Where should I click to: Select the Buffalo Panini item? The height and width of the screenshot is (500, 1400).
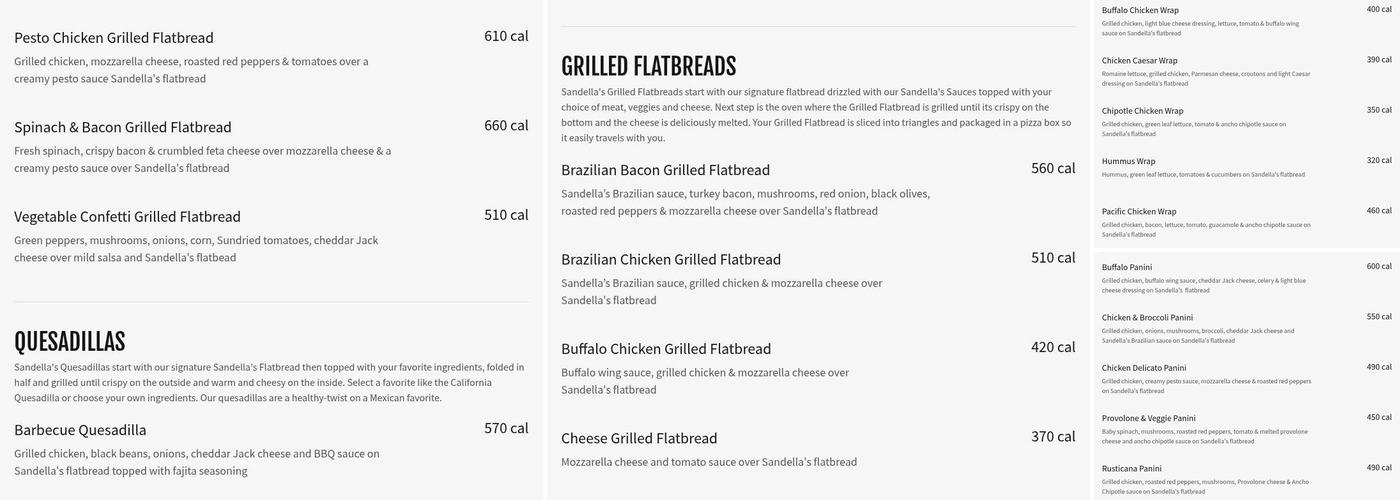click(1127, 268)
